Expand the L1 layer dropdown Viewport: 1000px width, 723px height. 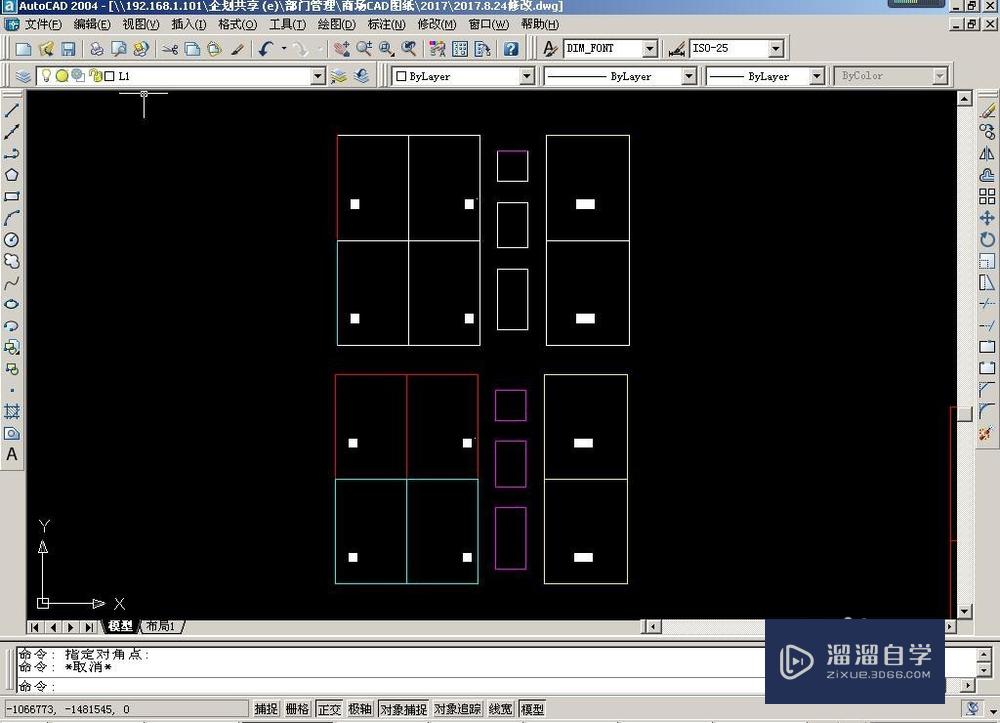tap(318, 77)
